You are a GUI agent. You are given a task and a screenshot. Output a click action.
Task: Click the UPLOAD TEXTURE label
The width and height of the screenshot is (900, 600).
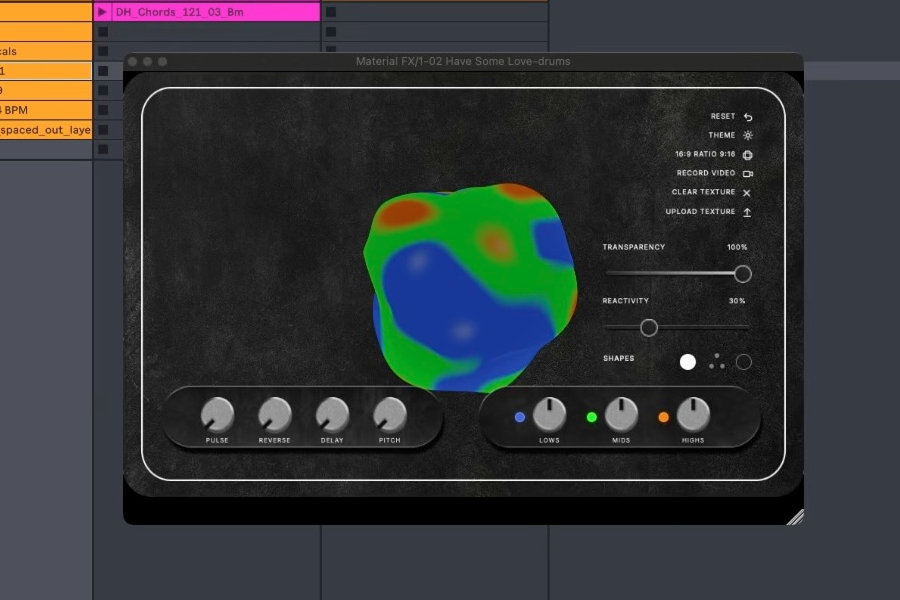(x=700, y=211)
